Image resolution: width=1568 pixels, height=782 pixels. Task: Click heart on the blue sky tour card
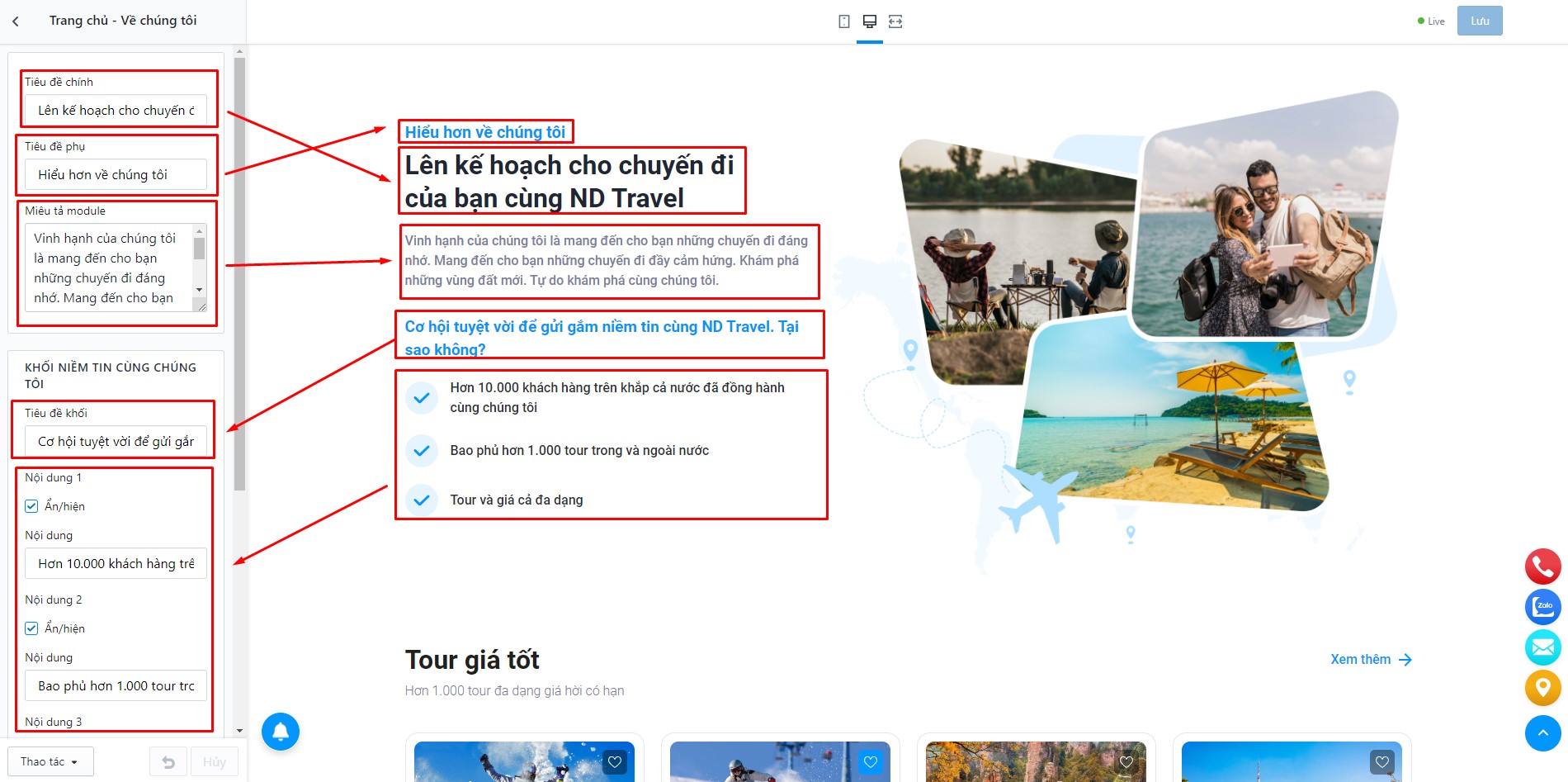[x=1382, y=762]
